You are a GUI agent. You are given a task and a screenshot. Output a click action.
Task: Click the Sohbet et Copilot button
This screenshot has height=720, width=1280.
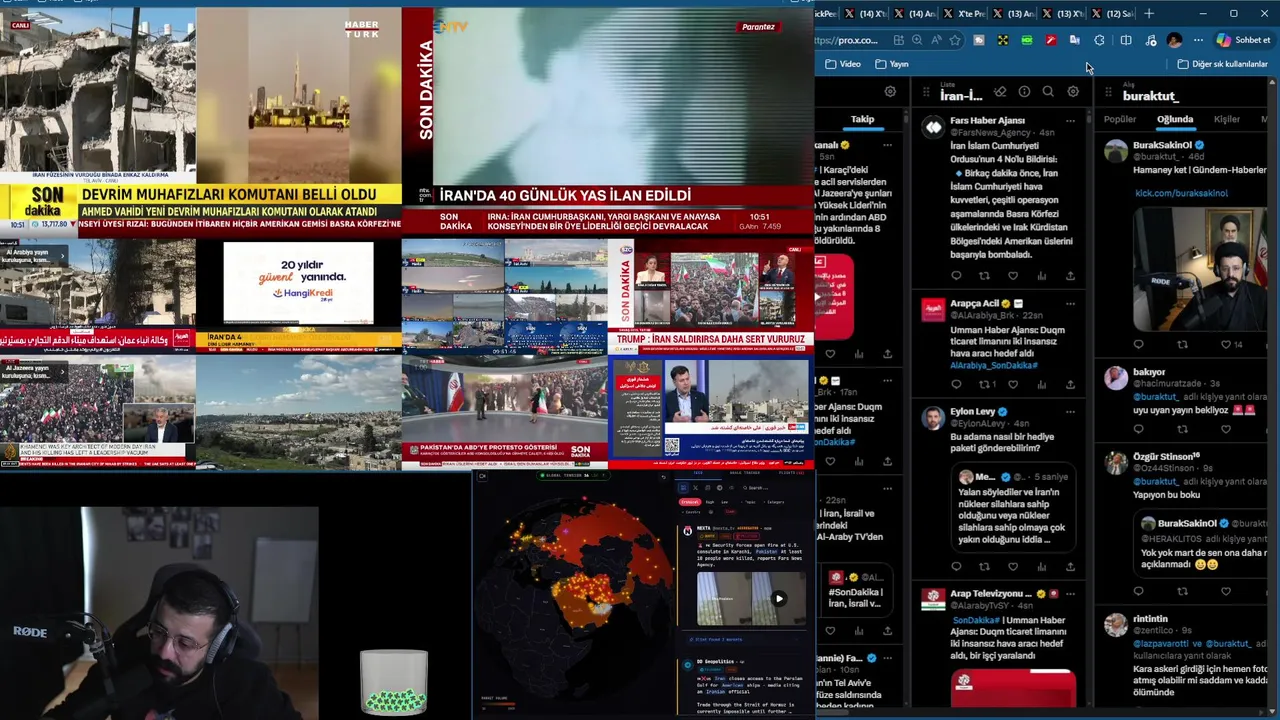(x=1243, y=40)
